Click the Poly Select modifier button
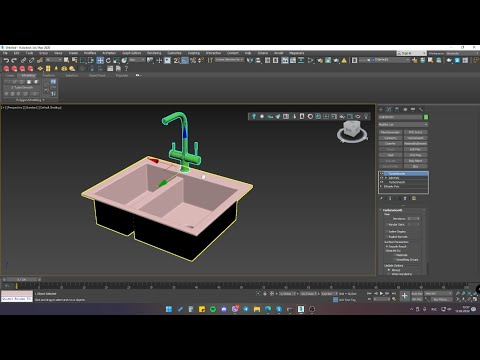480x360 pixels. click(x=416, y=161)
